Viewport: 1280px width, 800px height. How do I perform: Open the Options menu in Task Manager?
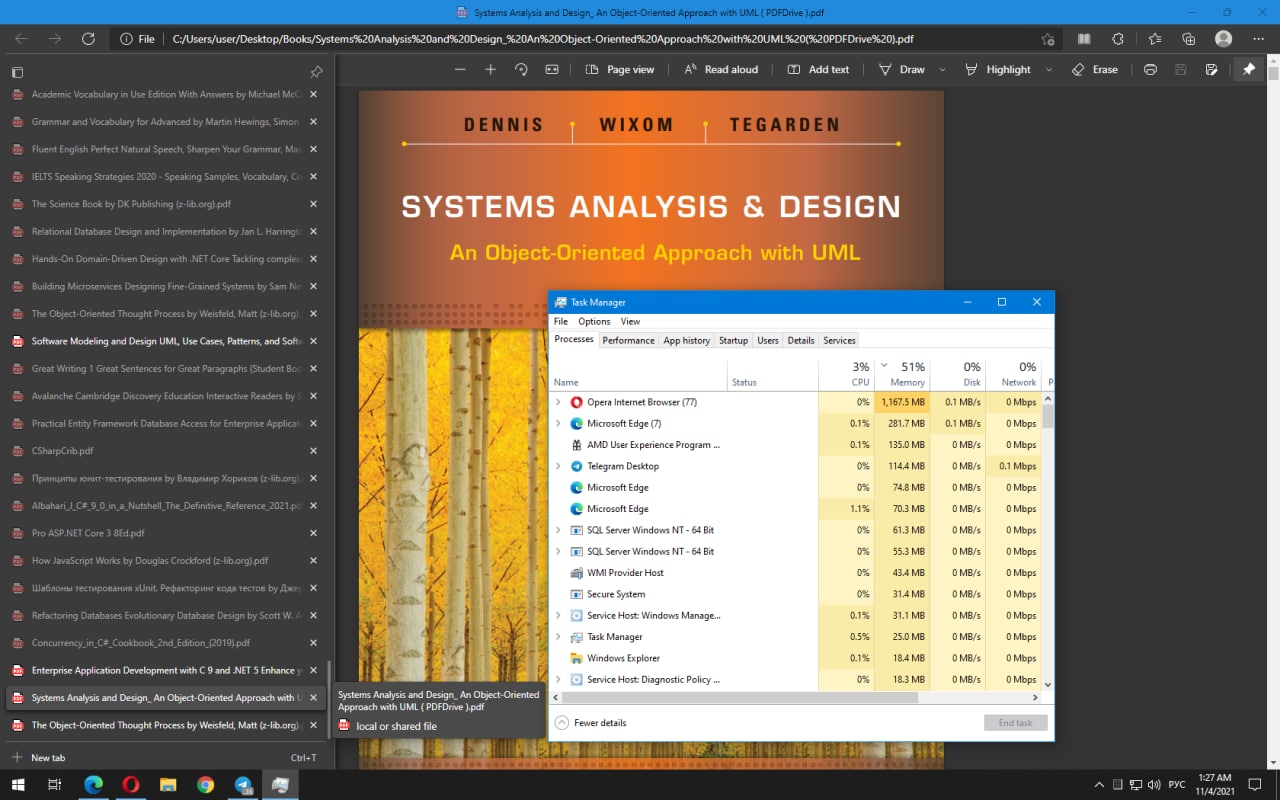tap(593, 322)
